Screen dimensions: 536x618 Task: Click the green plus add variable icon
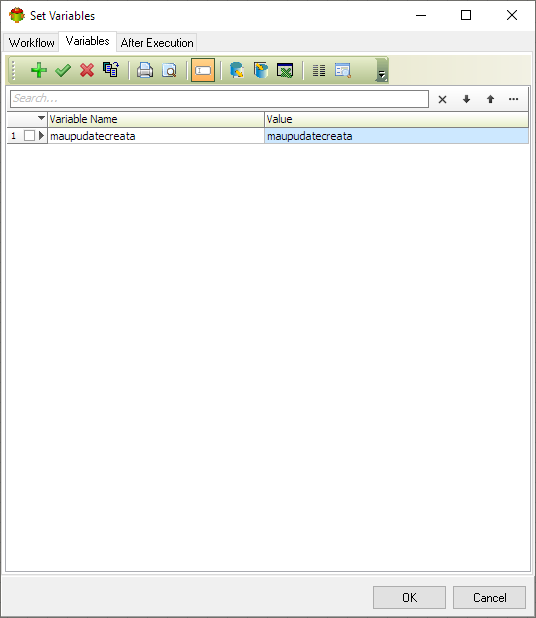39,70
